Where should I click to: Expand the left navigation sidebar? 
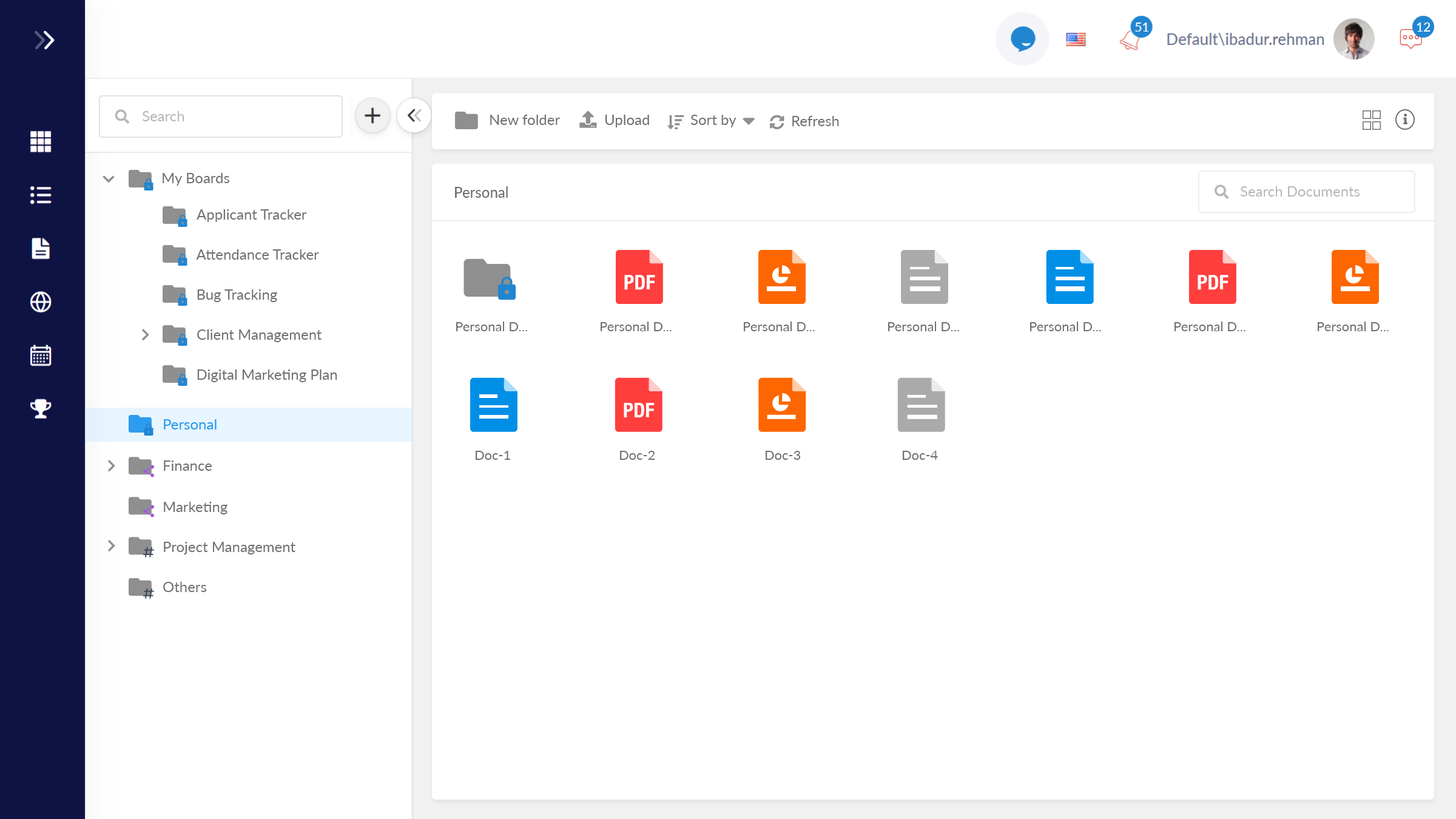pyautogui.click(x=44, y=40)
